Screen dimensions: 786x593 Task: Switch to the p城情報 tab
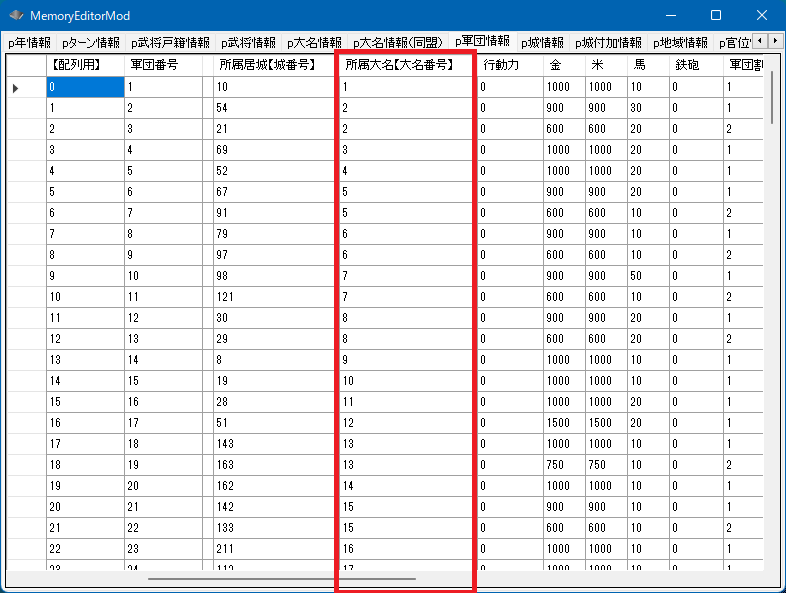point(542,43)
